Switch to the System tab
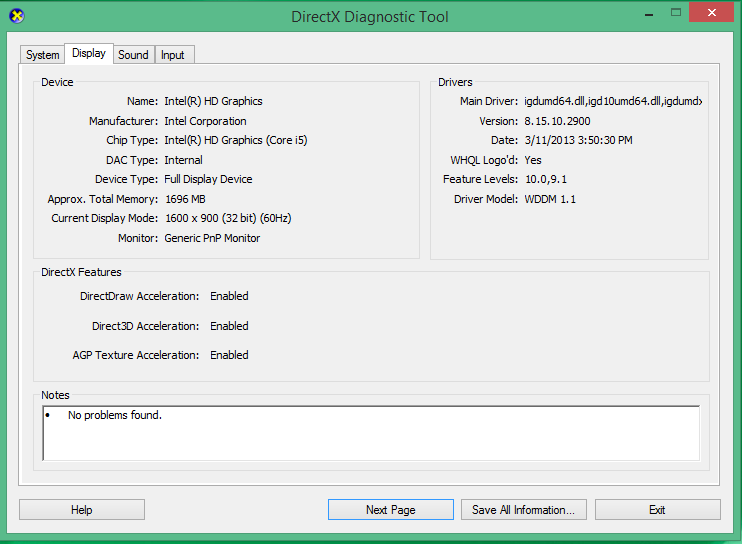Image resolution: width=742 pixels, height=544 pixels. [x=43, y=55]
